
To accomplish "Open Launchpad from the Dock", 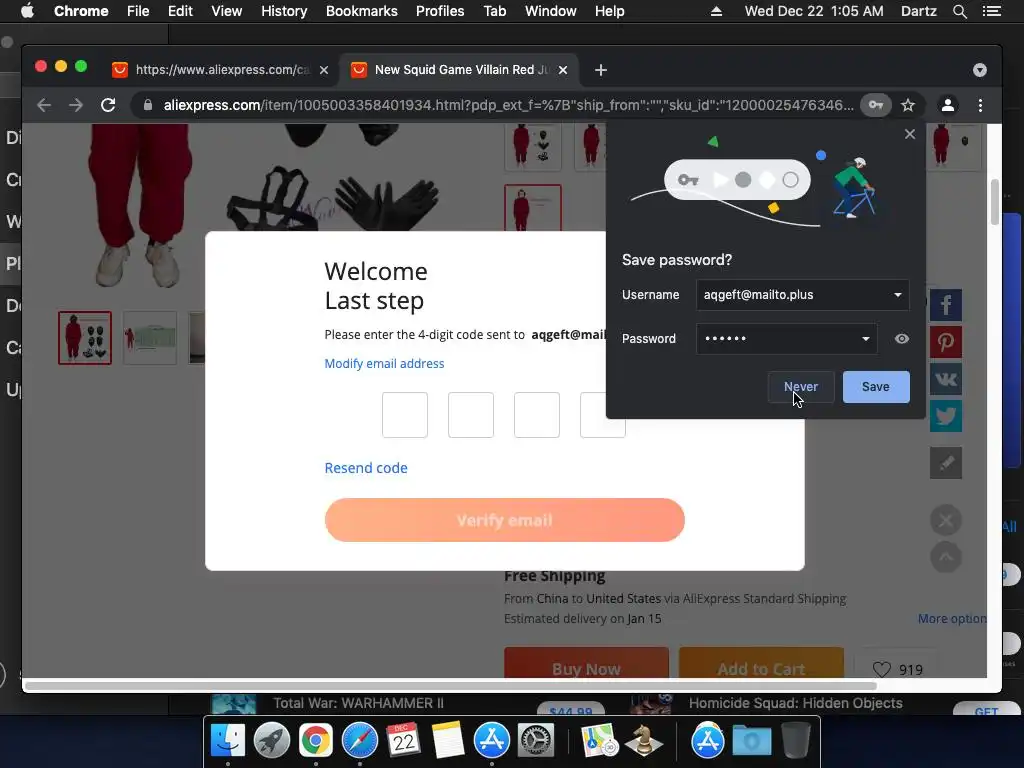I will click(x=272, y=741).
